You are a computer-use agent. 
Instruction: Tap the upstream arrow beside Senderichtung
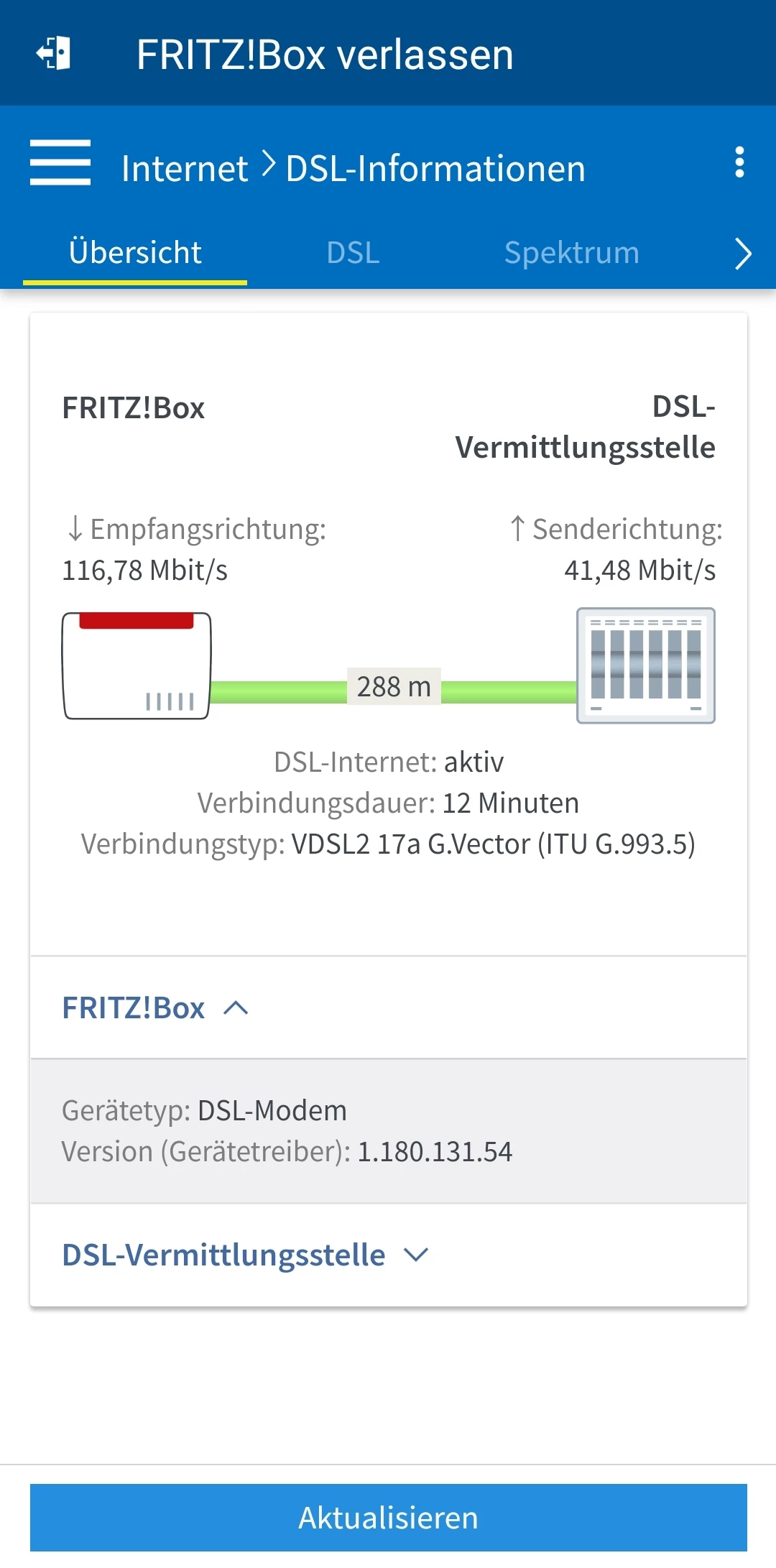517,528
